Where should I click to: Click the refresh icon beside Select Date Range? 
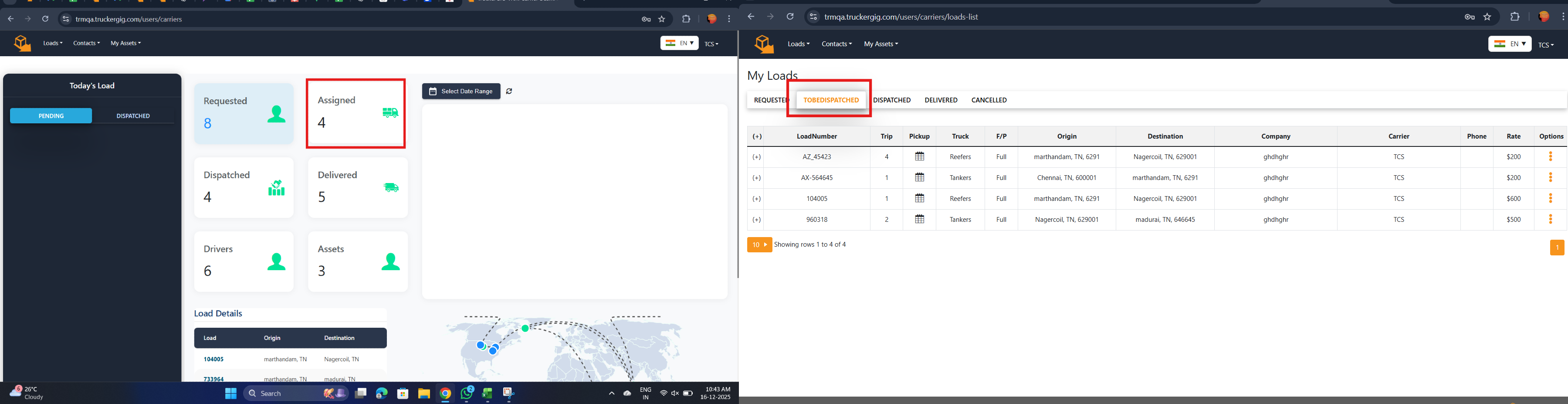point(509,91)
